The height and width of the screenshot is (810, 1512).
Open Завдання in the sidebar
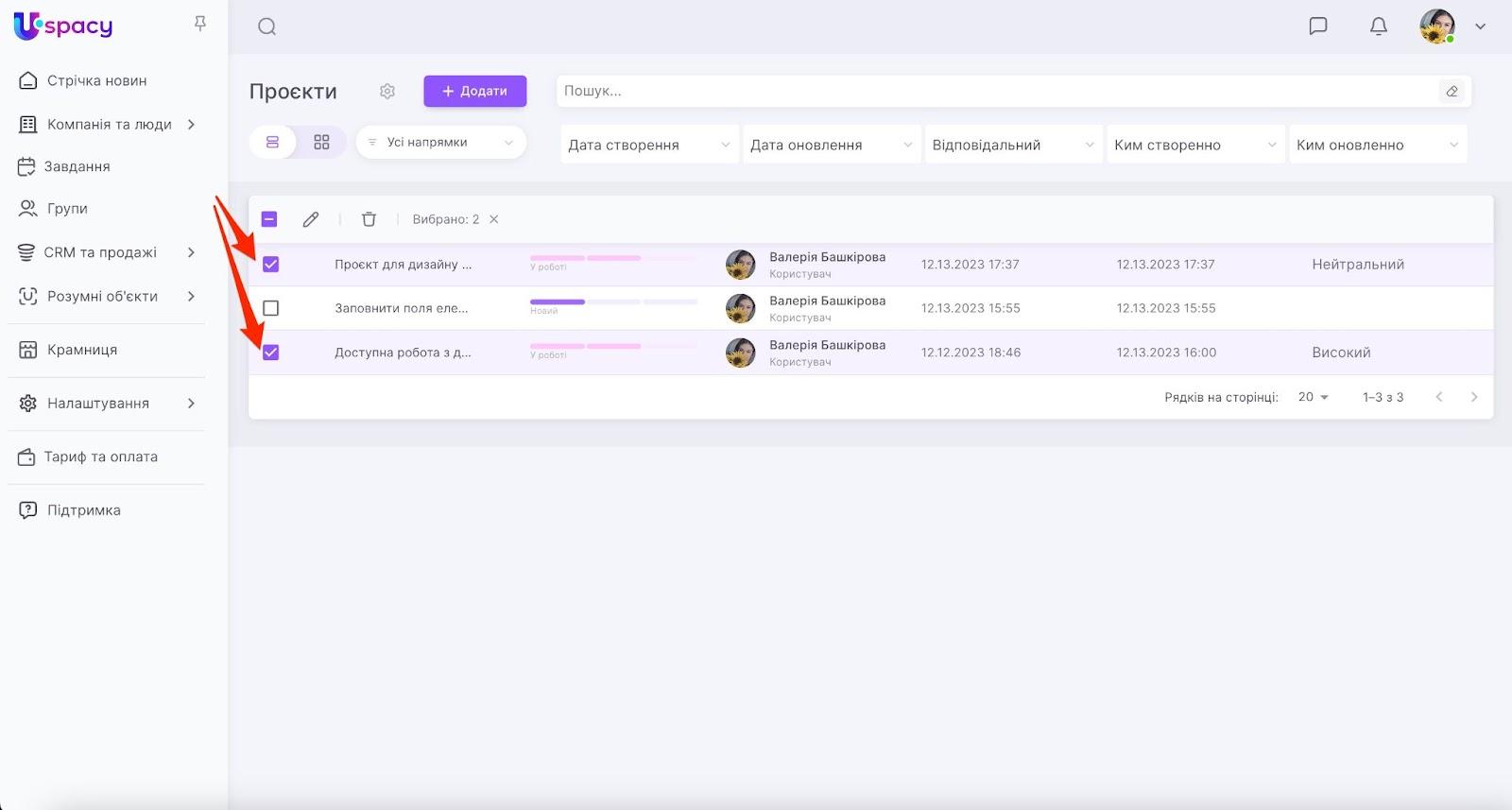77,166
